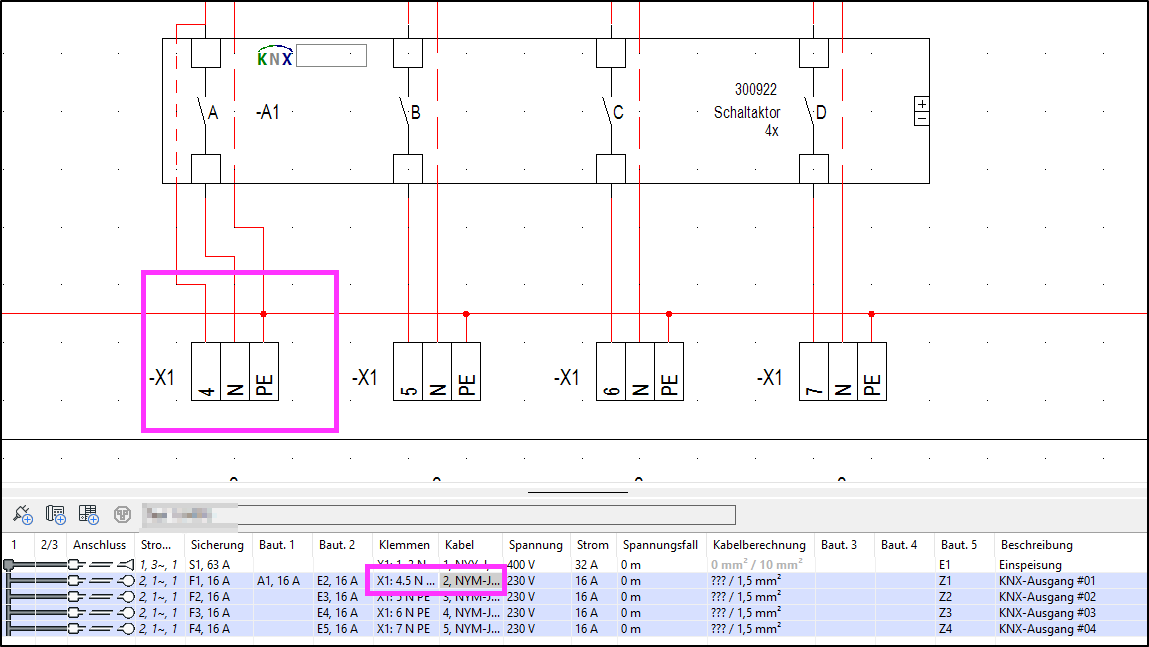Click the KNX logo on device A1
Screen dimensions: 1149x647
tap(275, 56)
